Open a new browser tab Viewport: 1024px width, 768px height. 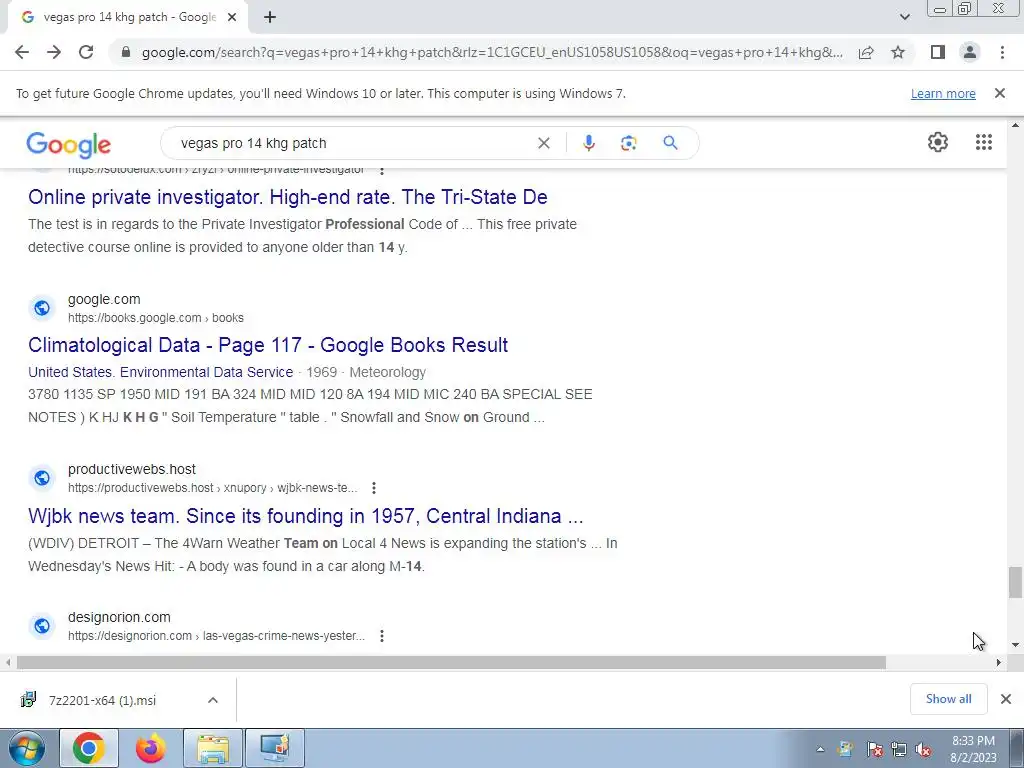pos(270,18)
